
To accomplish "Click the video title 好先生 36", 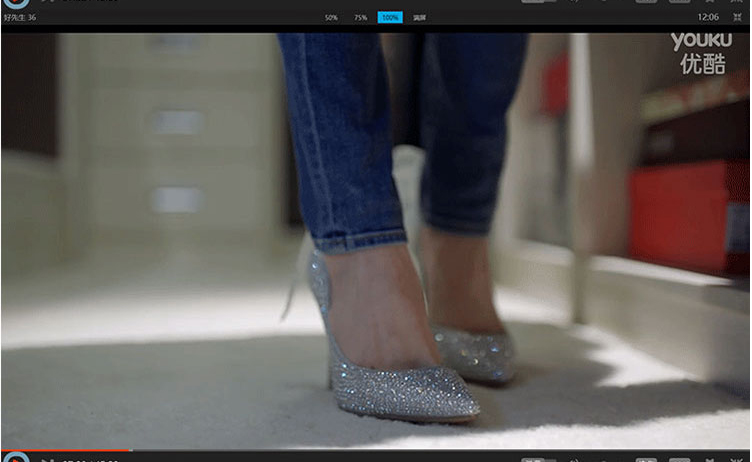I will click(x=19, y=18).
